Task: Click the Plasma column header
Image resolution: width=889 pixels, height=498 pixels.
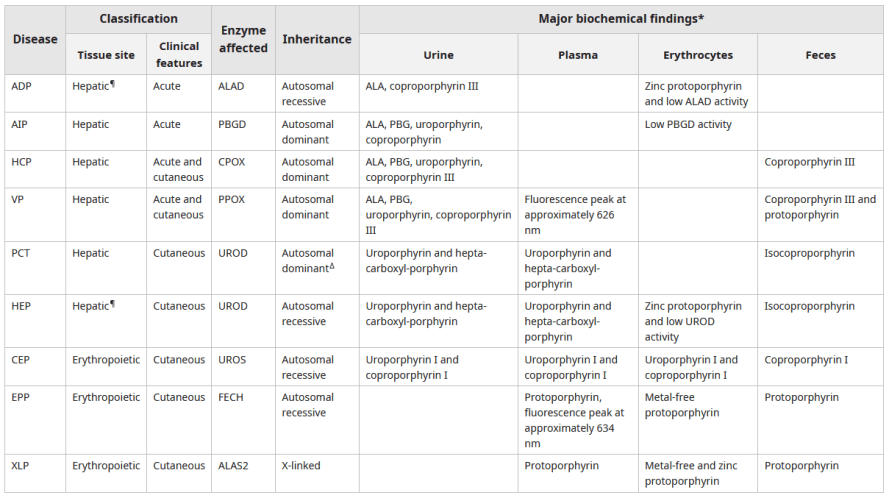Action: click(x=578, y=55)
